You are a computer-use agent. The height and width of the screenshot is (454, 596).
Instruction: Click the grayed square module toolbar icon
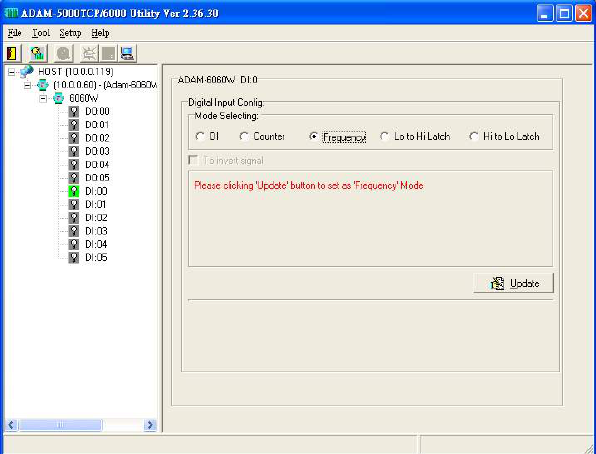[x=109, y=53]
